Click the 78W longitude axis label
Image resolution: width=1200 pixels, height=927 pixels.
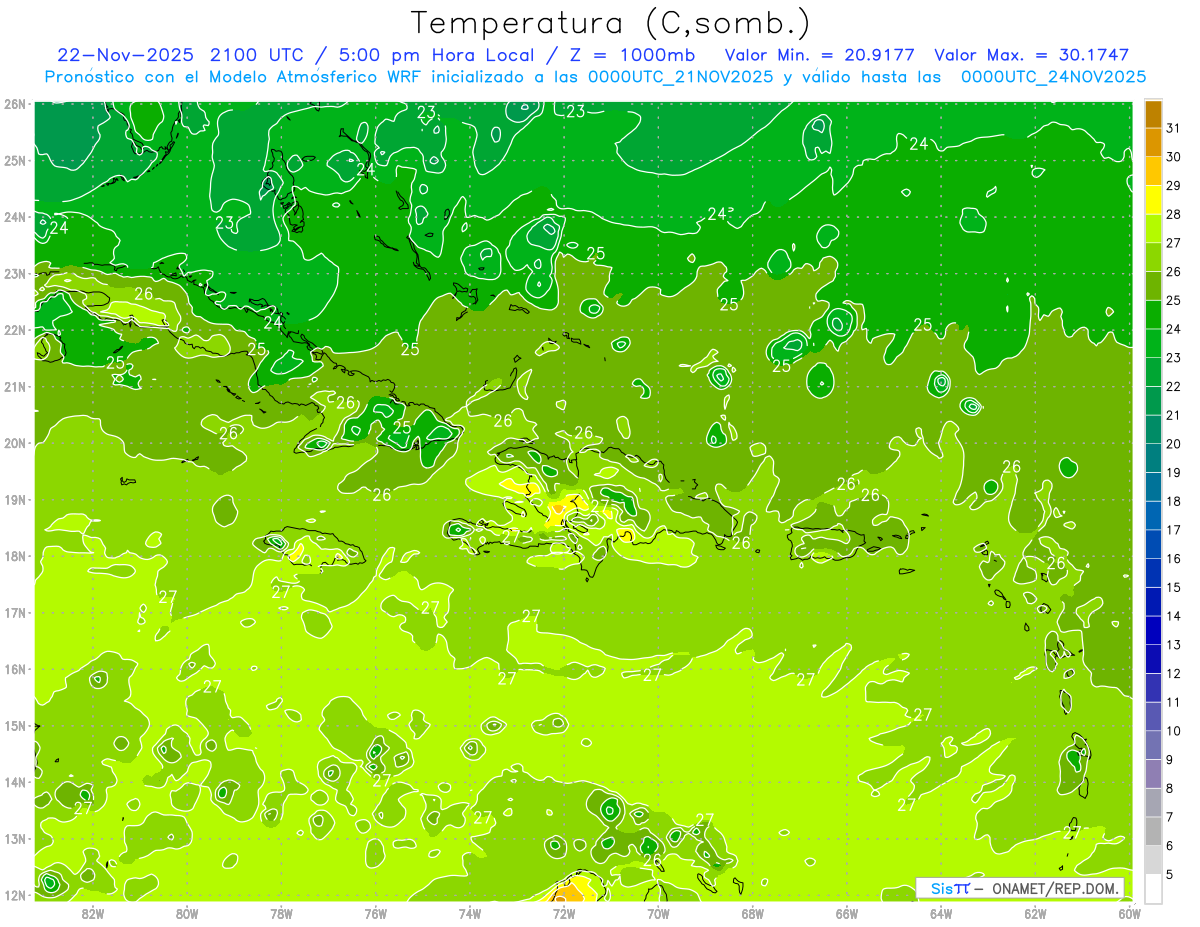pos(281,912)
